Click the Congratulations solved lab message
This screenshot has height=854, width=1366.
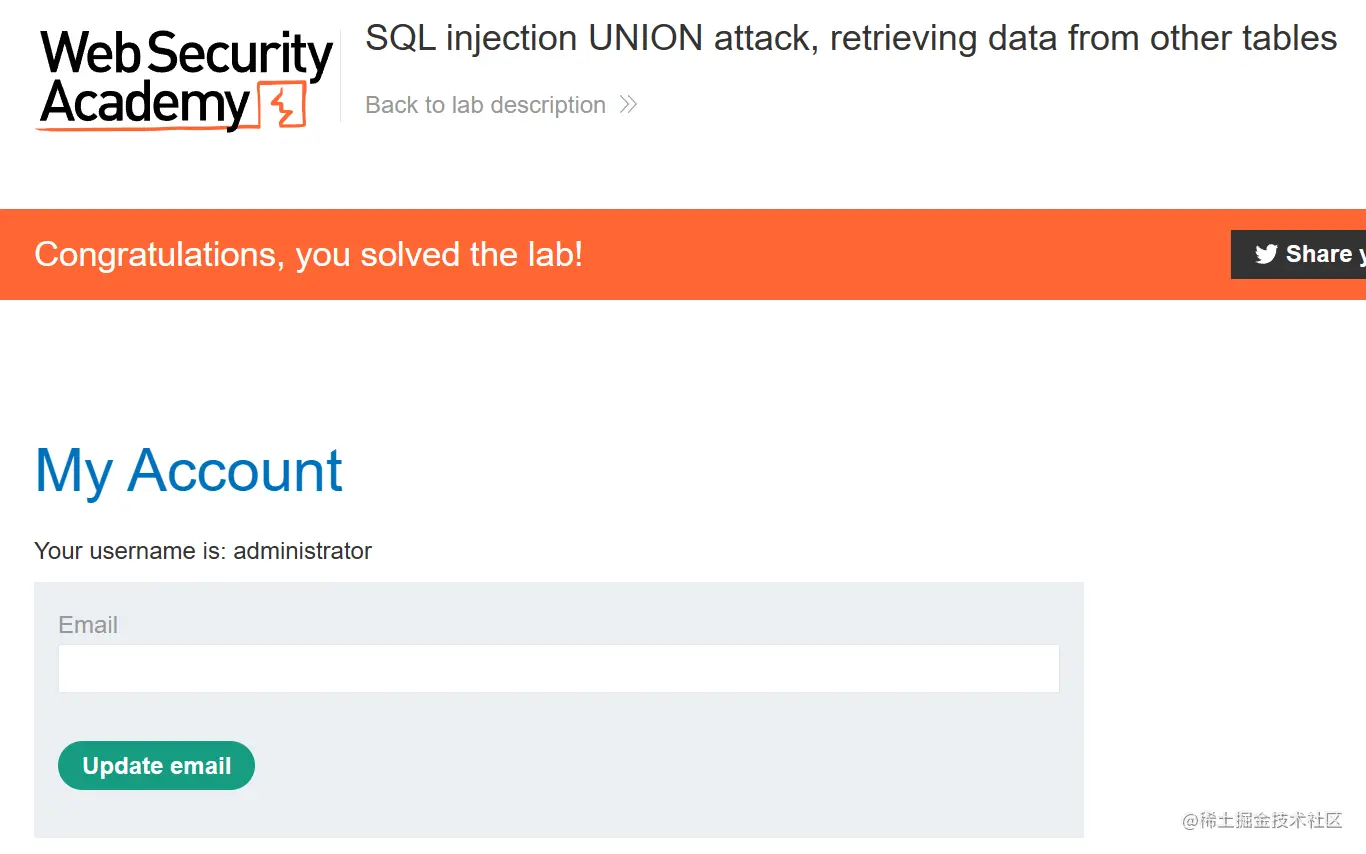(x=308, y=254)
